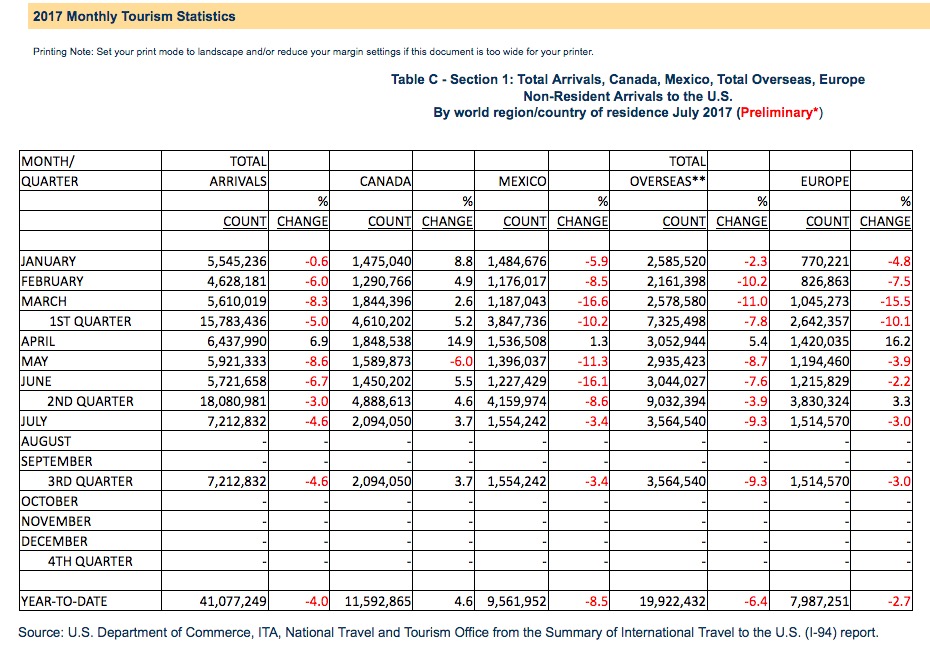Click year-to-date total '41,077,249'
The width and height of the screenshot is (930, 649).
click(234, 602)
